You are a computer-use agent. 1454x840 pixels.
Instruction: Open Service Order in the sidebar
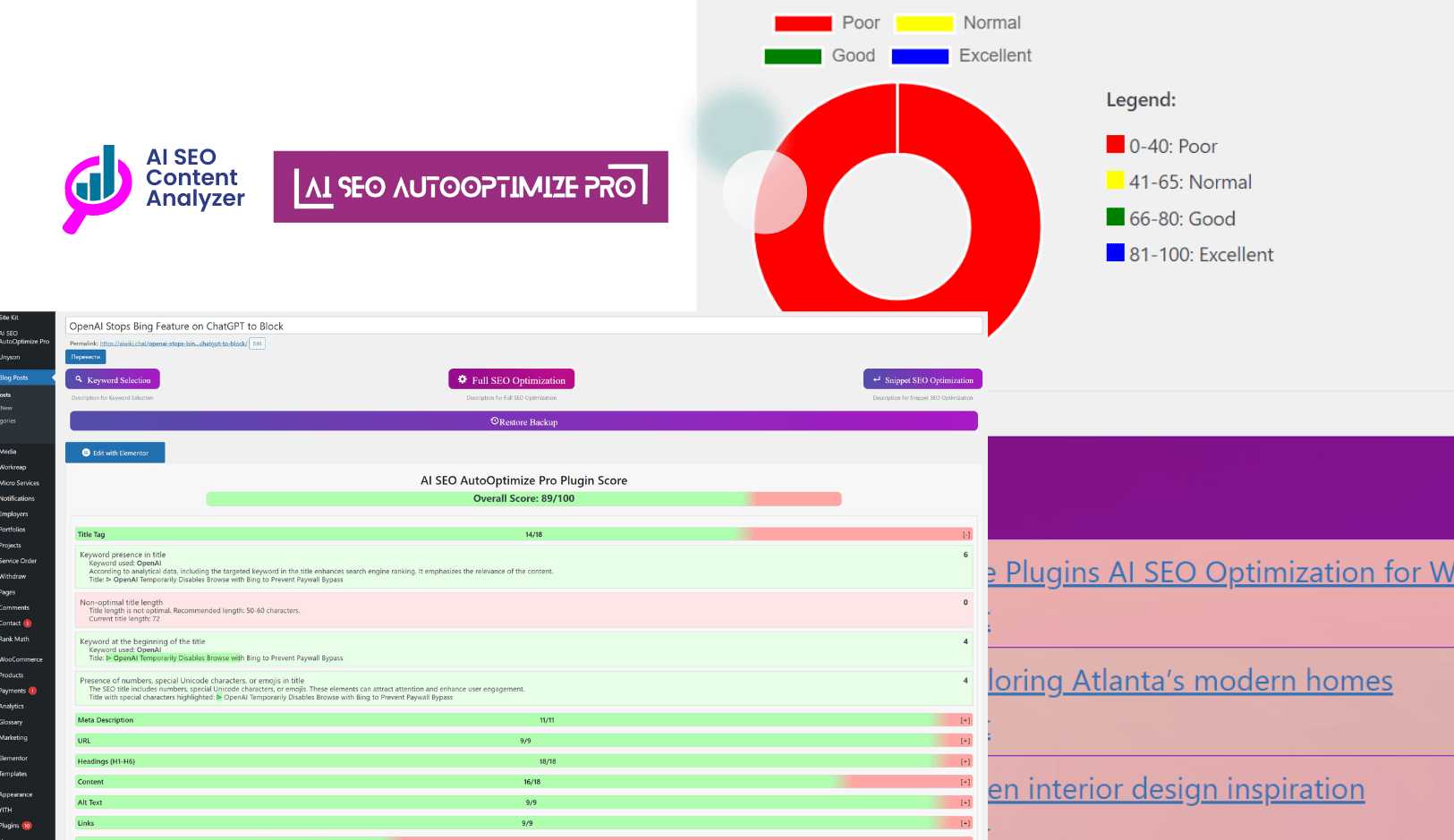tap(18, 561)
